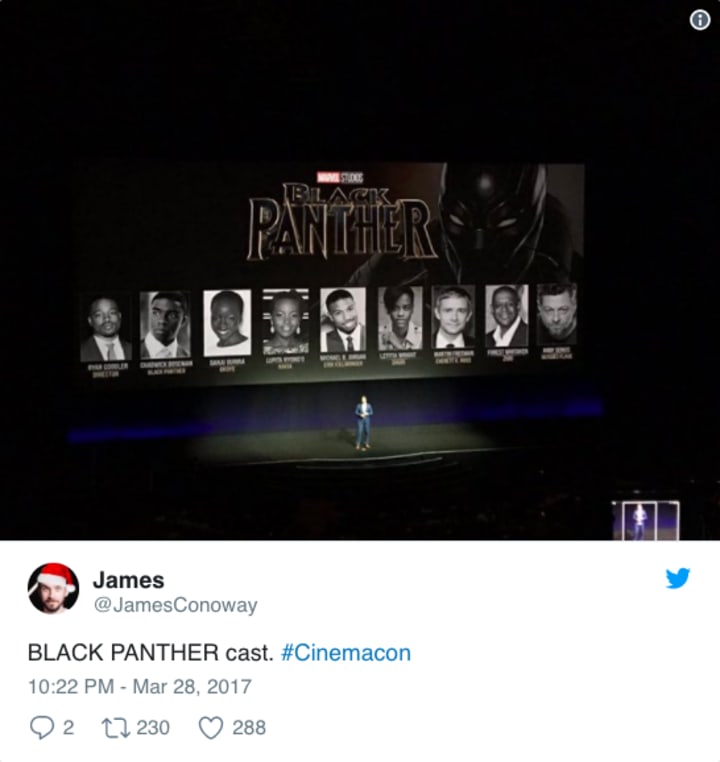Viewport: 720px width, 762px height.
Task: Select the tweet text BLACK PANTHER cast.
Action: point(151,652)
